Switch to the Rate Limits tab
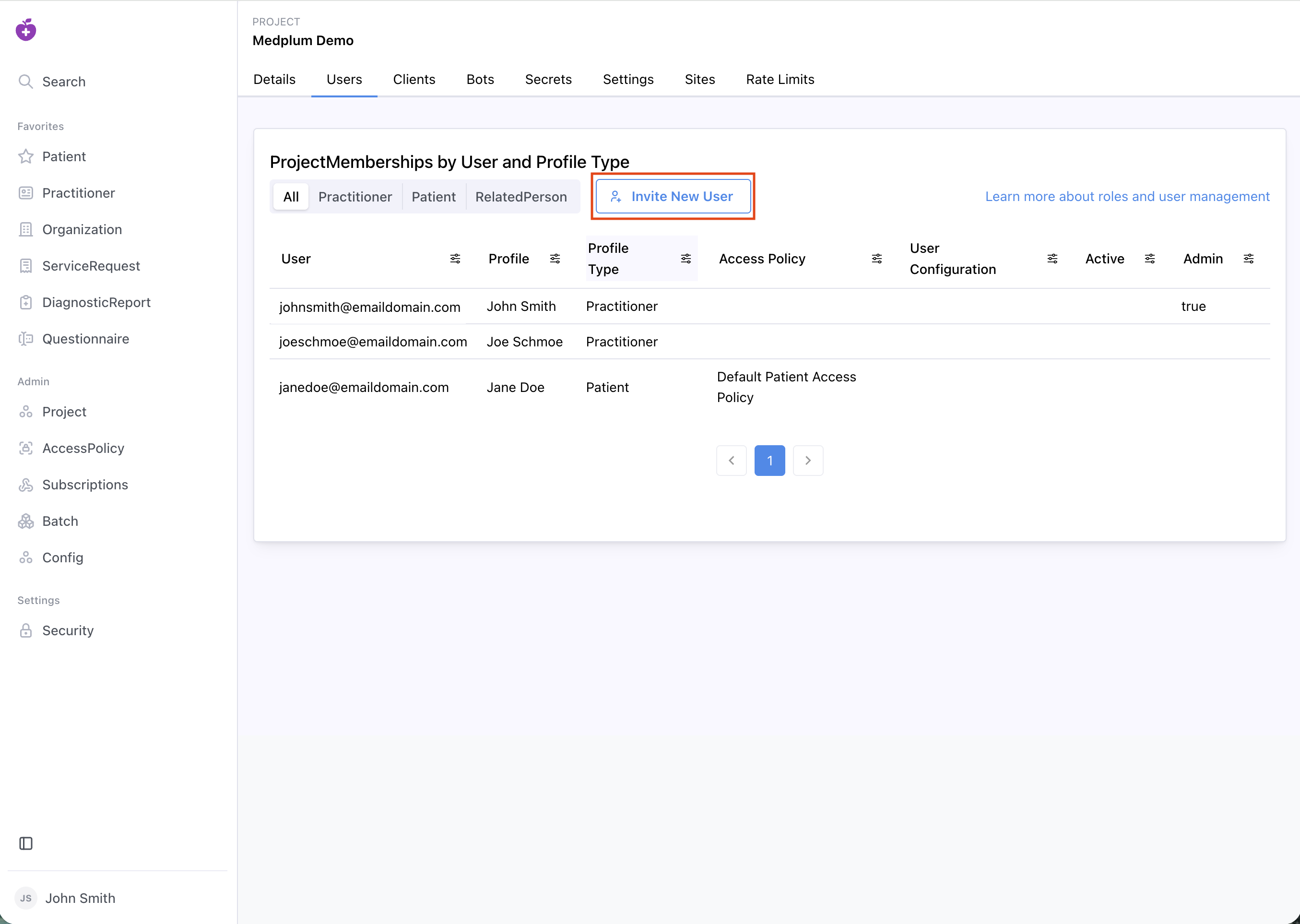Image resolution: width=1300 pixels, height=924 pixels. [x=780, y=79]
